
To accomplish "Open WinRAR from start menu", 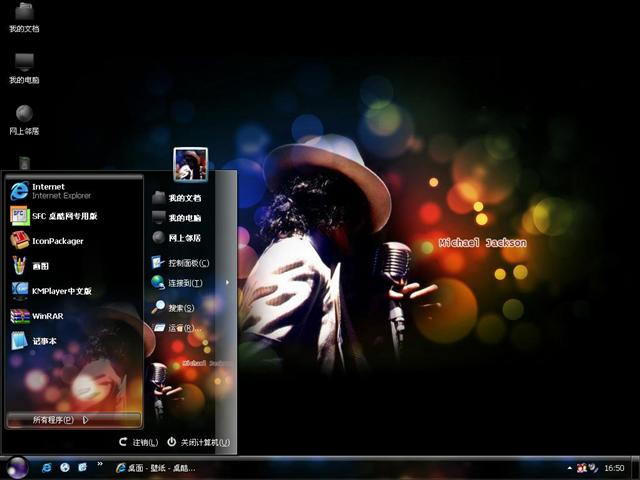I will (x=74, y=316).
